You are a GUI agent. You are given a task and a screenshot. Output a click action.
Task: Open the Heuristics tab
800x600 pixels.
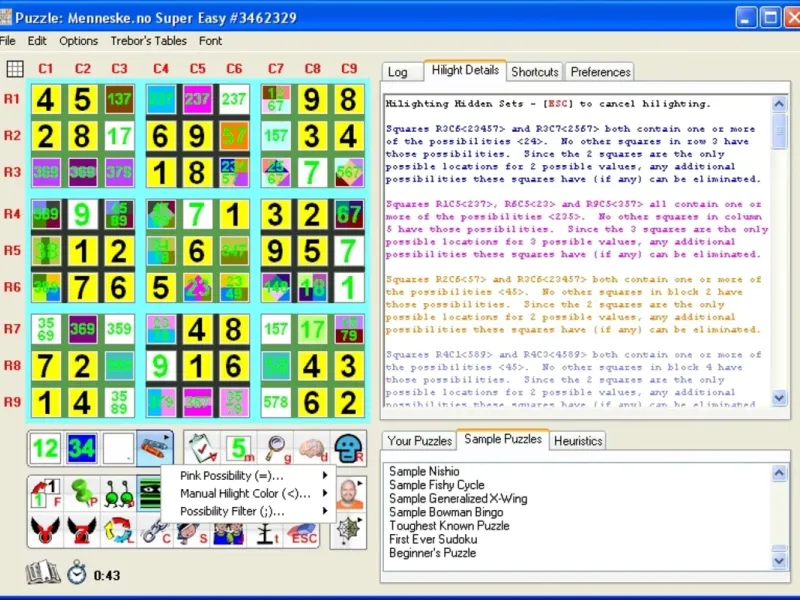[x=578, y=441]
